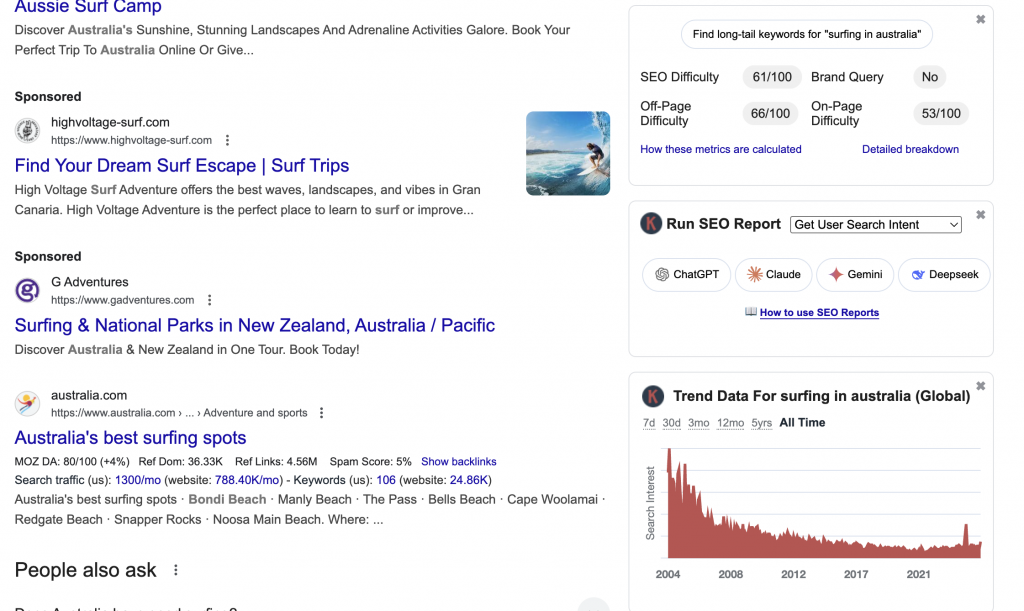
Task: Run the SEO report with ChatGPT
Action: pos(686,274)
